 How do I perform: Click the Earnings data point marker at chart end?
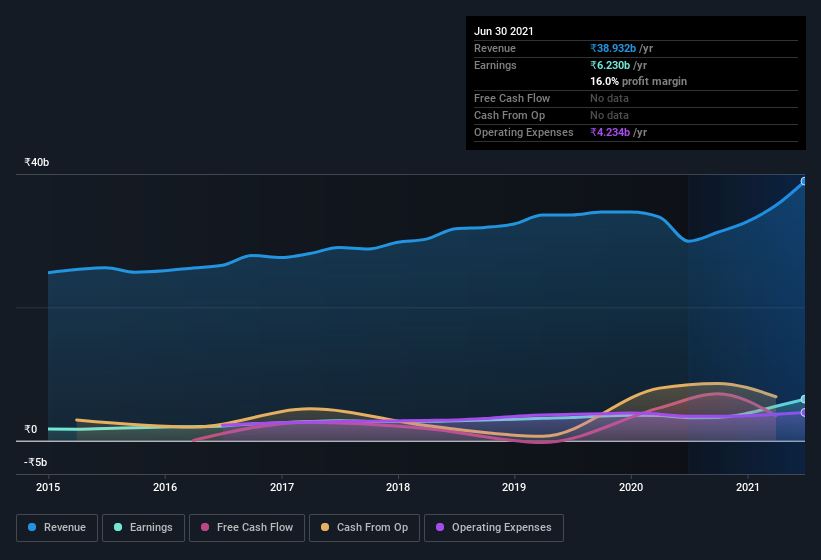(804, 399)
